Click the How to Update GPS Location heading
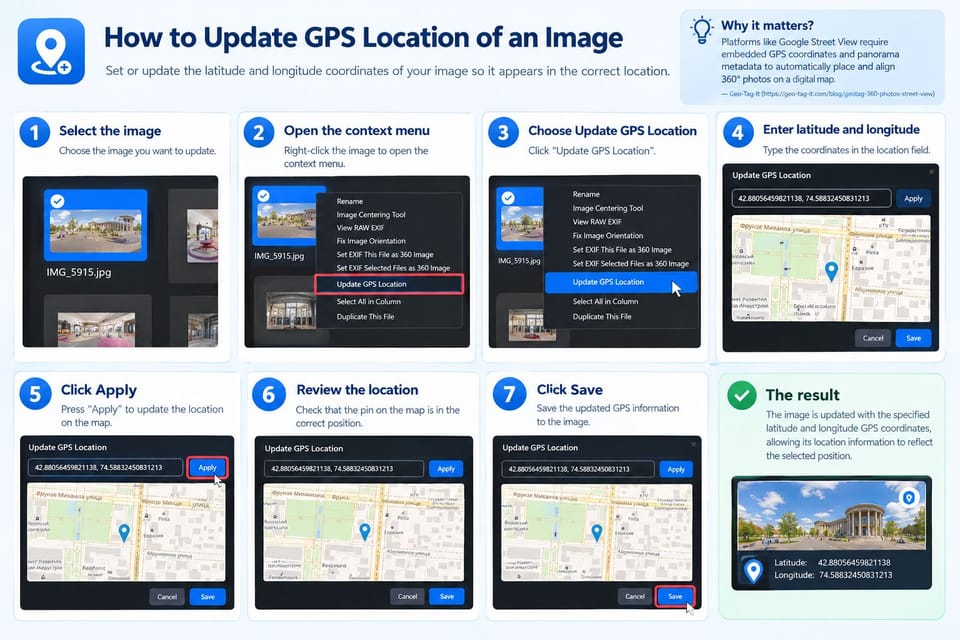960x640 pixels. pos(363,38)
